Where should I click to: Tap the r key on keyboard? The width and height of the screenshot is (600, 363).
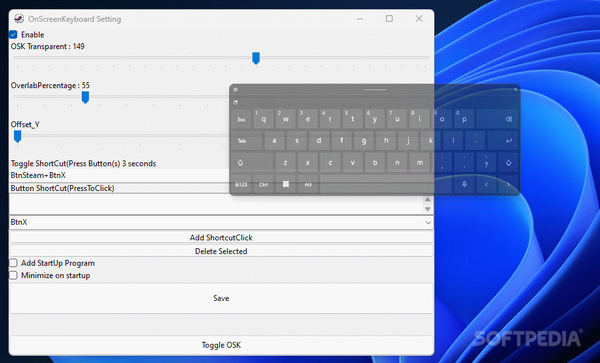[330, 119]
